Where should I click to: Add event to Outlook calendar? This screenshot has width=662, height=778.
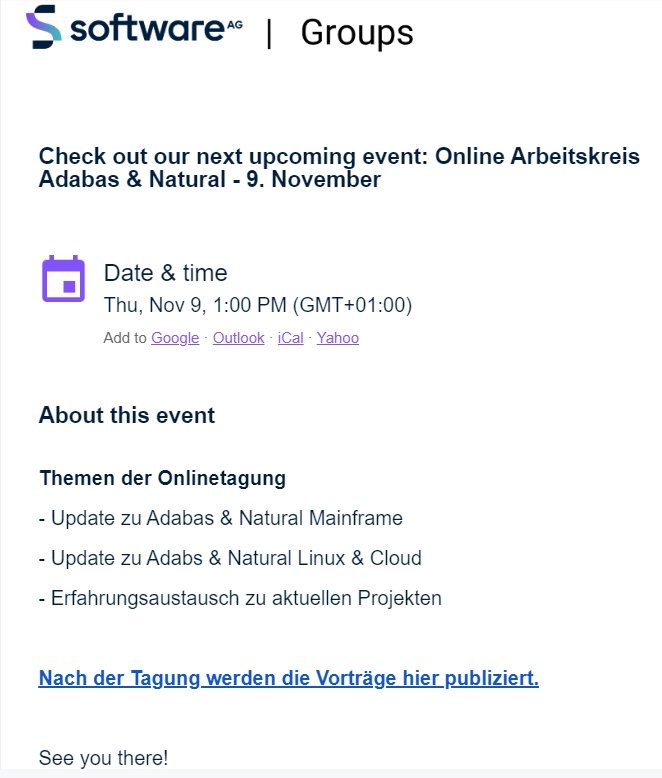click(239, 338)
